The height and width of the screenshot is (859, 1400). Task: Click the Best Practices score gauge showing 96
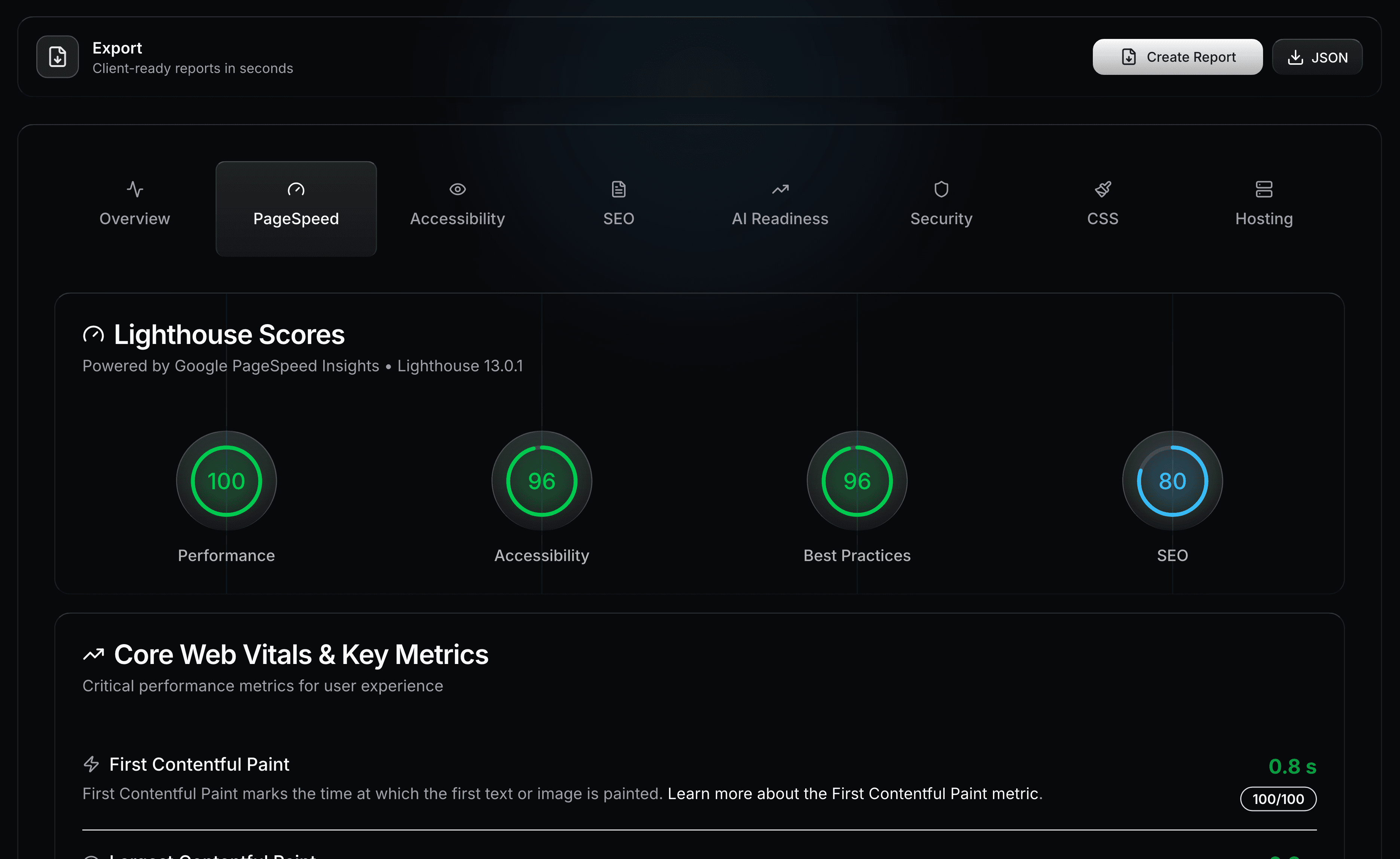click(857, 481)
